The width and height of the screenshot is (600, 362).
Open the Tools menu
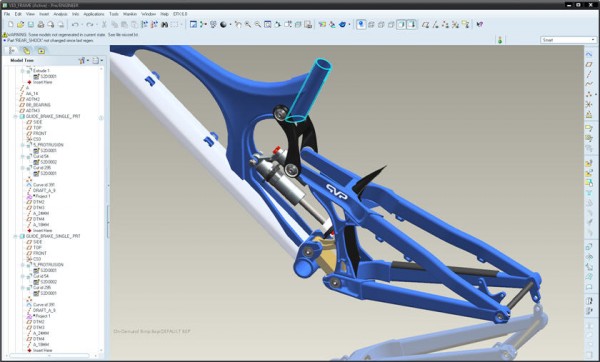click(x=114, y=14)
